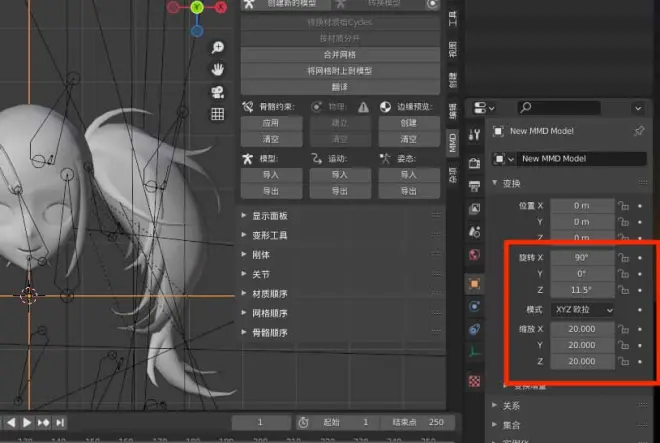
Task: Click the clock icon to use preview range
Action: [303, 422]
